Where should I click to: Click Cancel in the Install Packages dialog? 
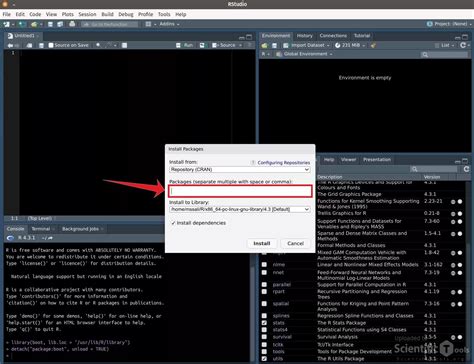[295, 243]
